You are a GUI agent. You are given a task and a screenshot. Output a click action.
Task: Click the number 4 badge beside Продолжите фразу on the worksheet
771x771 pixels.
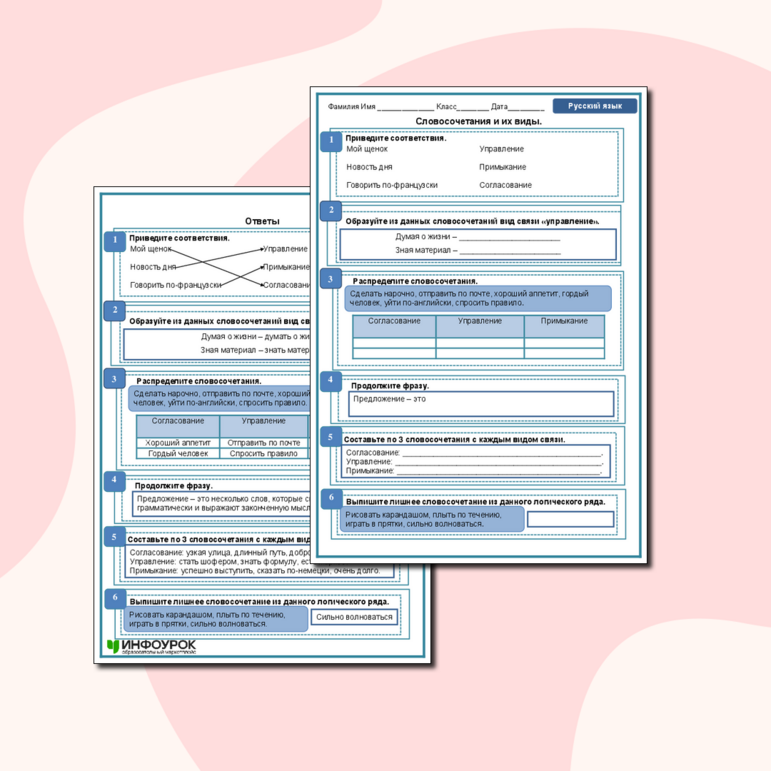coord(330,380)
